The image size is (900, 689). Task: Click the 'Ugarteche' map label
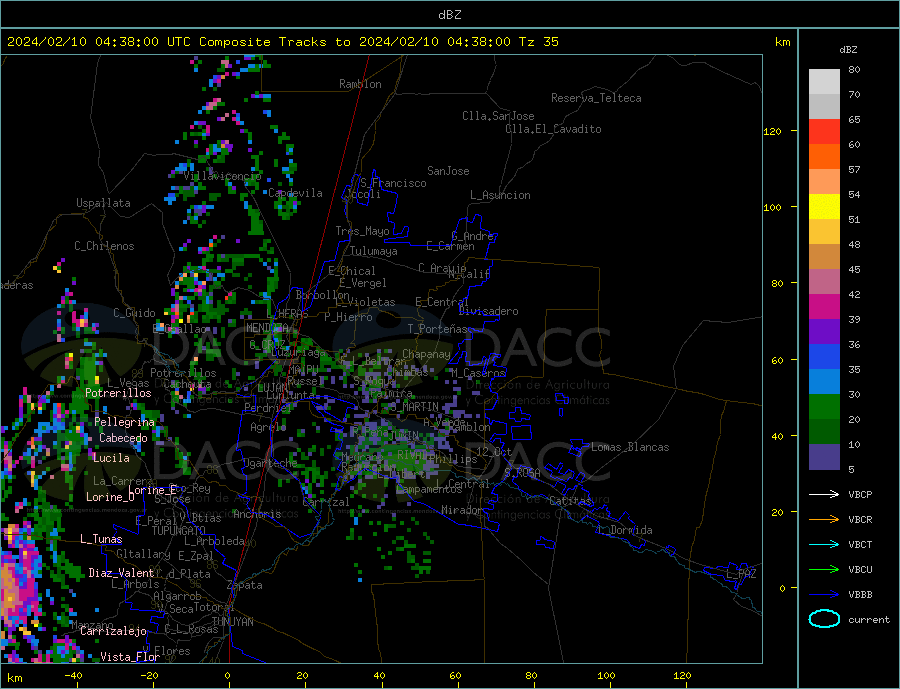tap(270, 463)
